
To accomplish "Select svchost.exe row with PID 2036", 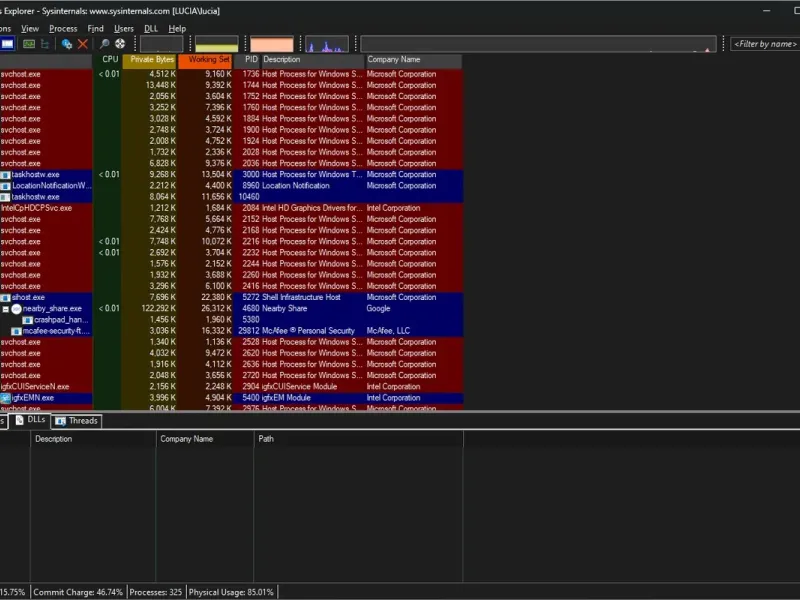I will click(x=232, y=163).
